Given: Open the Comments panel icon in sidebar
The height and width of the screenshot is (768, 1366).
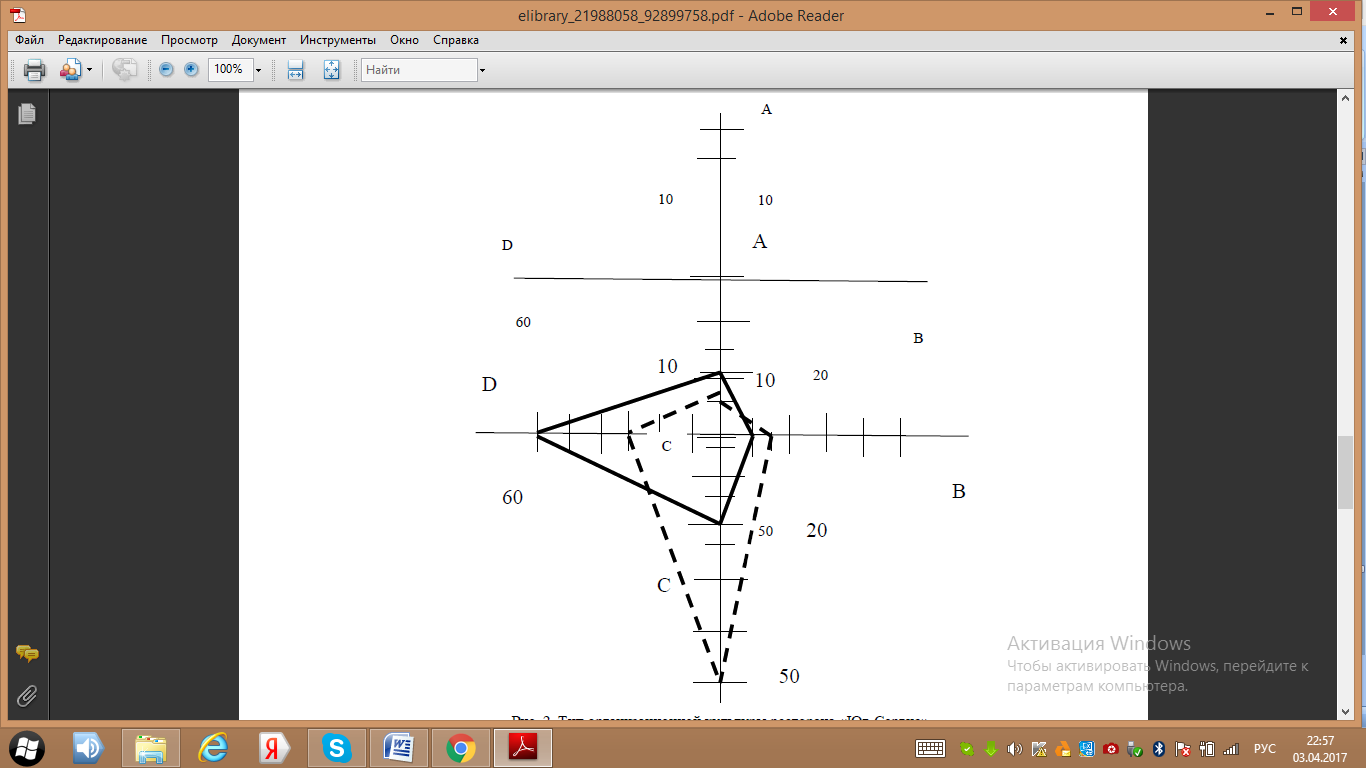Looking at the screenshot, I should tap(27, 654).
